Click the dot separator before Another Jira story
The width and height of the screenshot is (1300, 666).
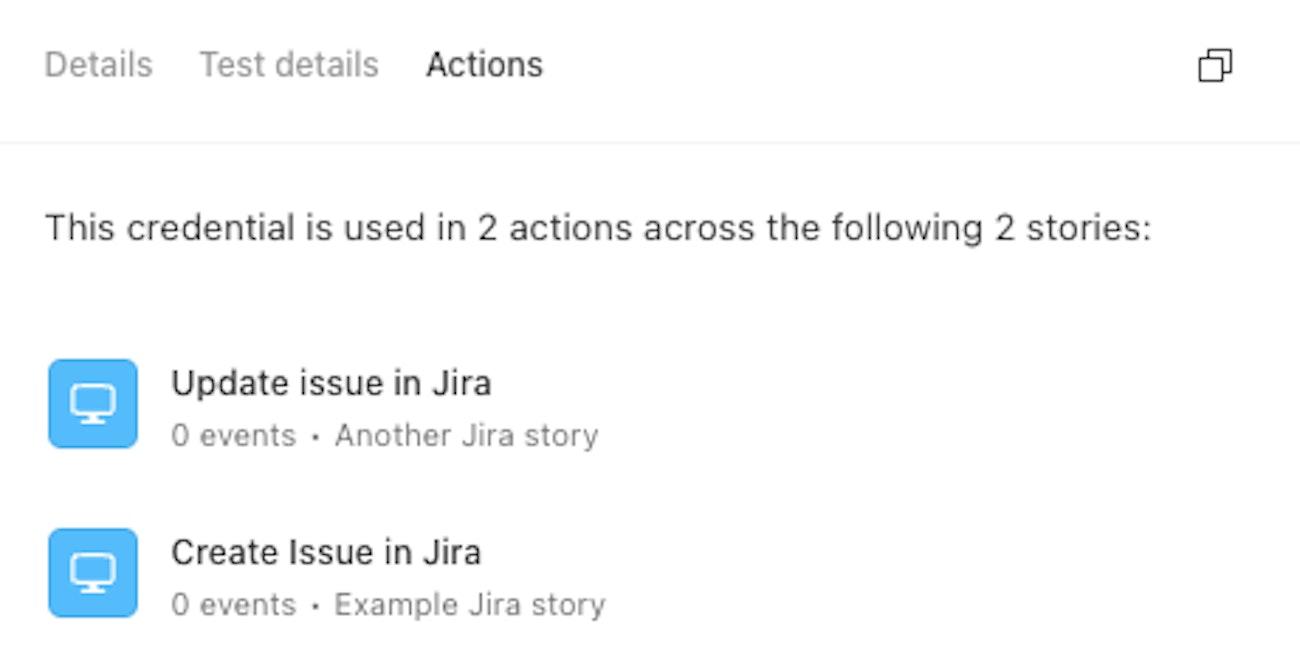[x=315, y=437]
